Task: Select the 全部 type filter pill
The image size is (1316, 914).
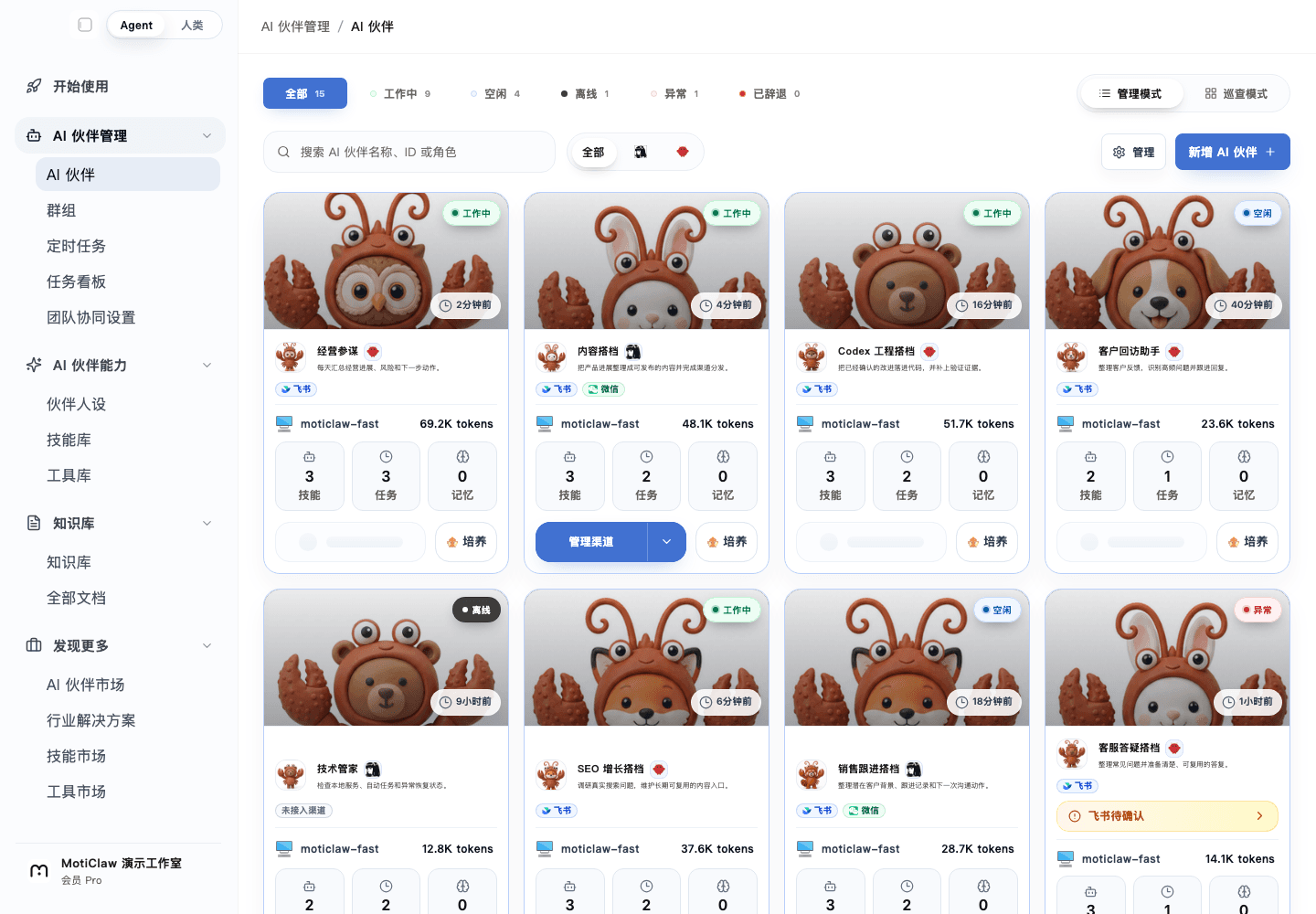Action: pos(593,152)
